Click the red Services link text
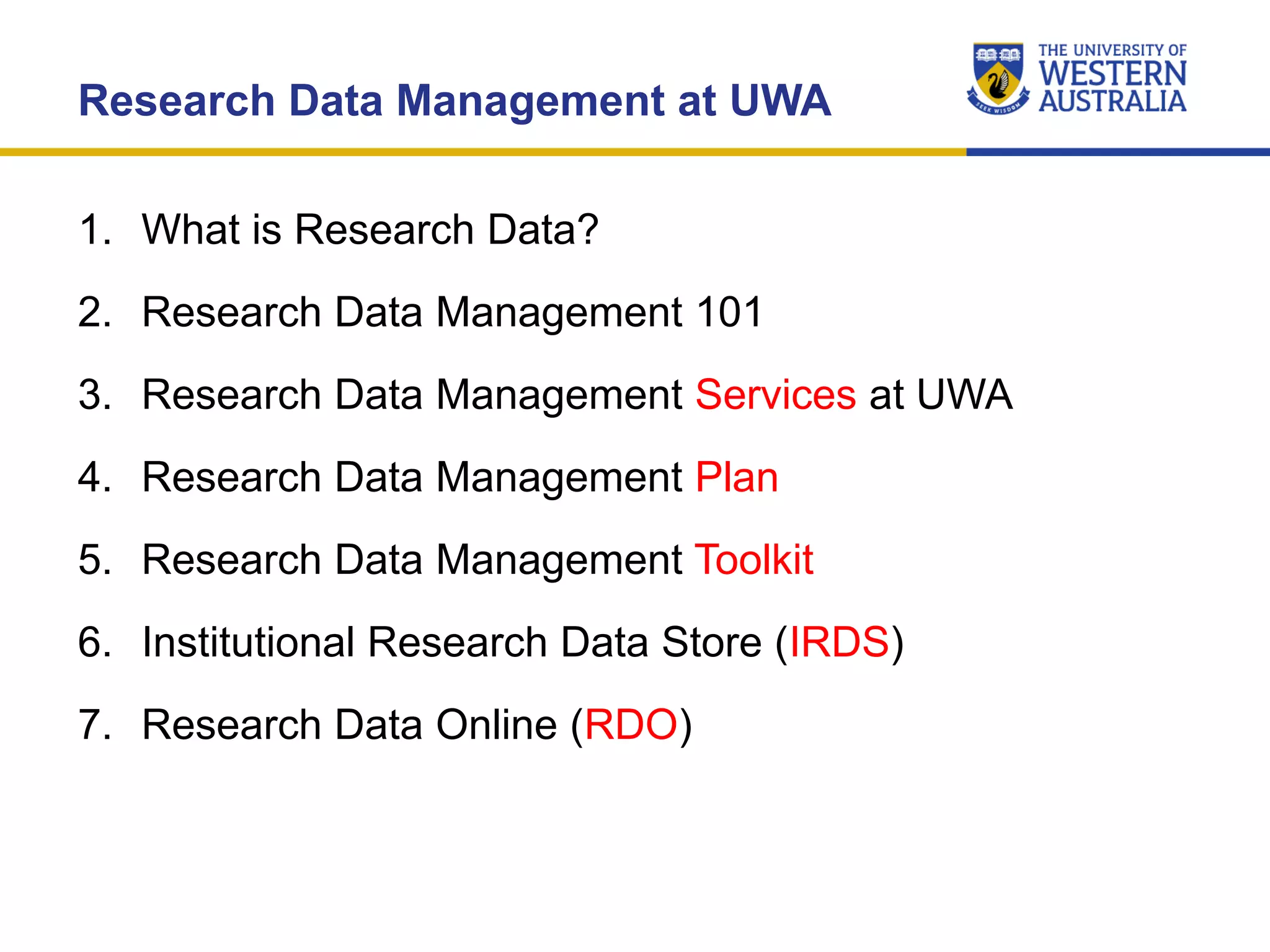Image resolution: width=1270 pixels, height=952 pixels. point(775,395)
